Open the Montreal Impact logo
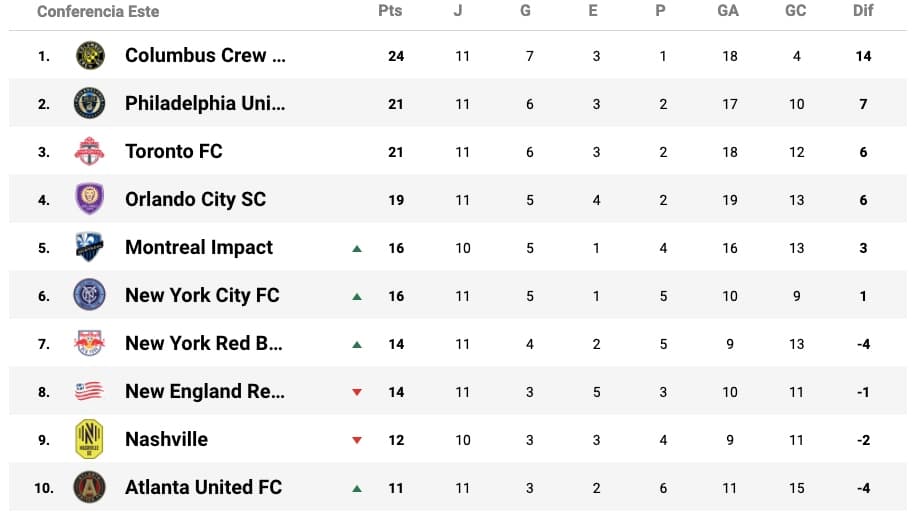This screenshot has width=913, height=515. [90, 247]
